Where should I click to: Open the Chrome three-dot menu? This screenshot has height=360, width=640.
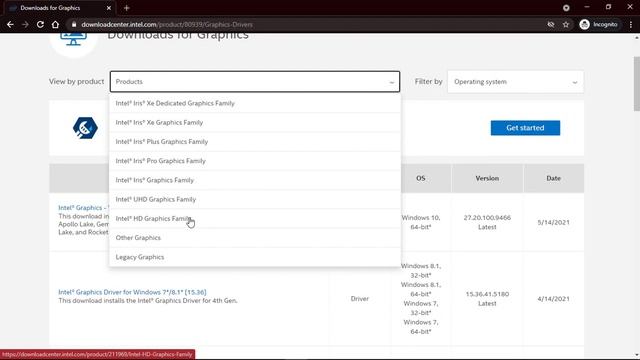pyautogui.click(x=631, y=24)
